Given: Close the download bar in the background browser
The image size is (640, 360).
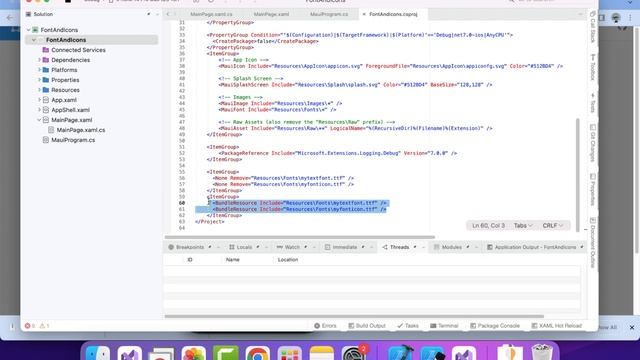Looking at the screenshot, I should (x=632, y=327).
